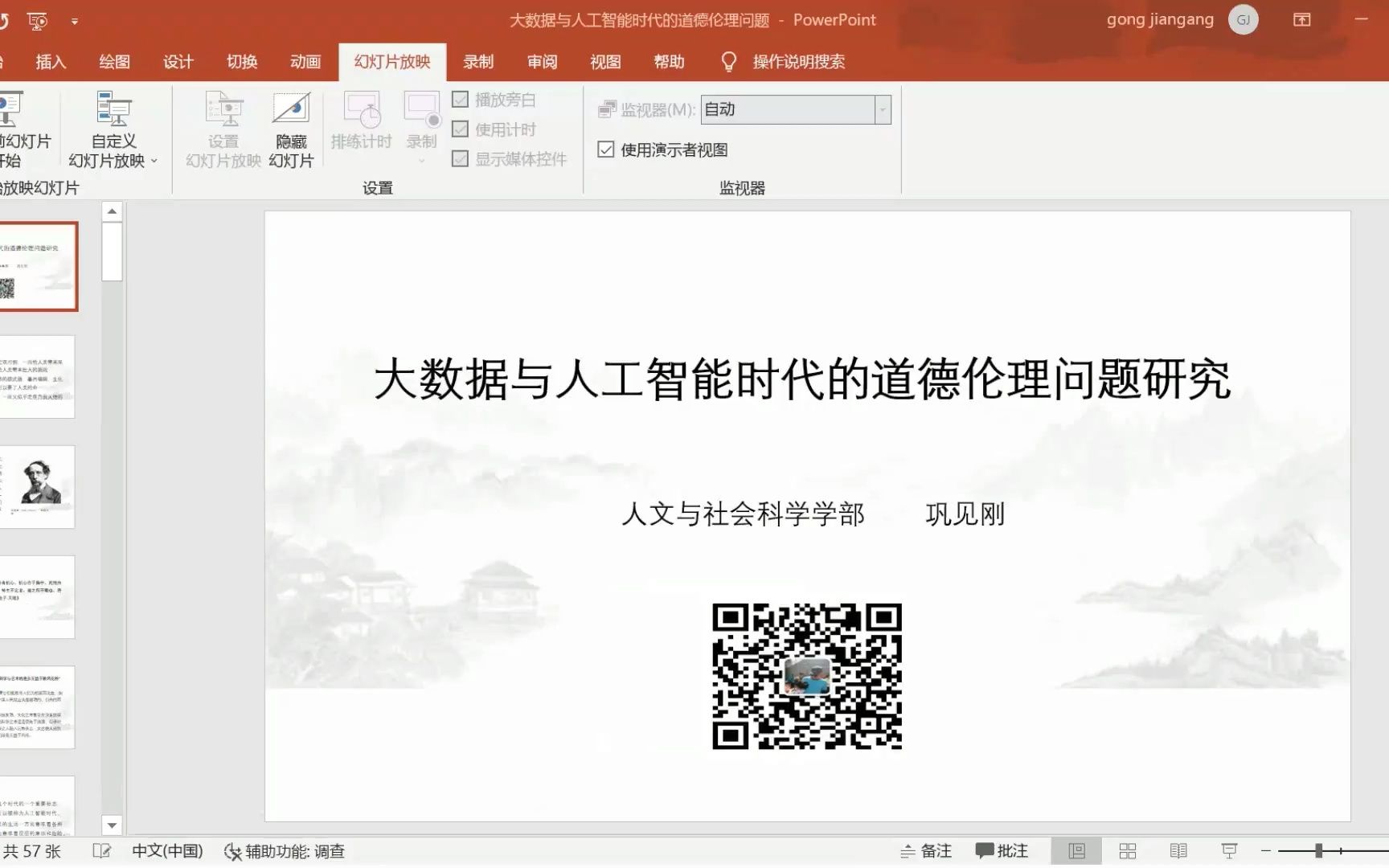Click 辅助功能: 调查 accessibility status
Image resolution: width=1389 pixels, height=868 pixels.
tap(285, 850)
